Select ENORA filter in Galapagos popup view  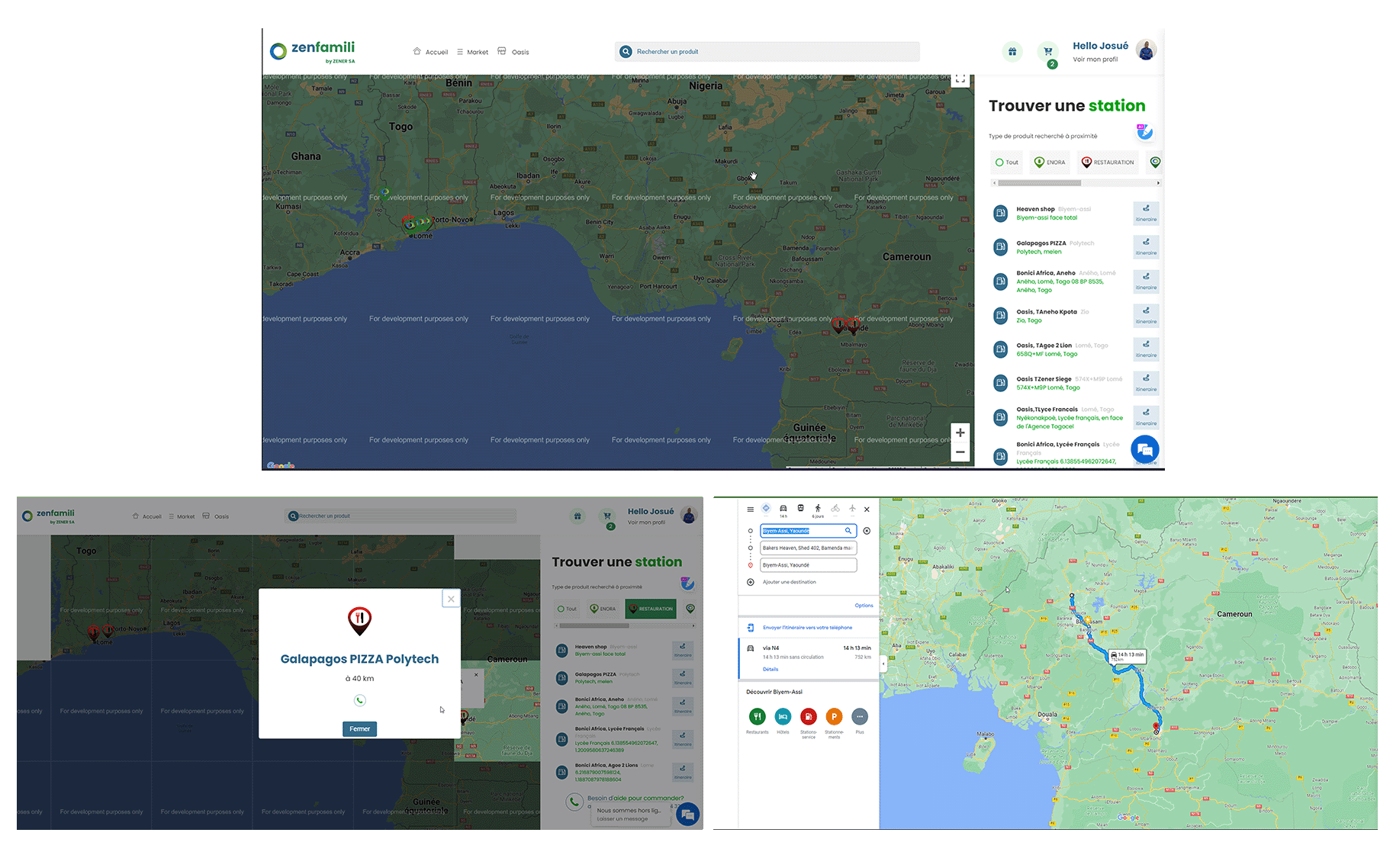[603, 609]
